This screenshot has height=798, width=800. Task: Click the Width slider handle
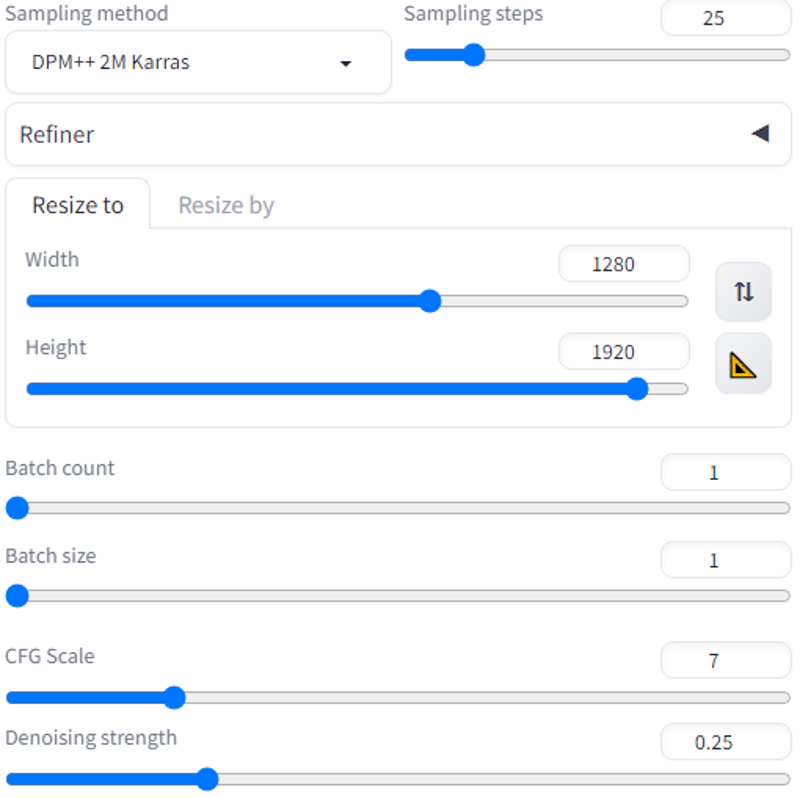point(430,301)
